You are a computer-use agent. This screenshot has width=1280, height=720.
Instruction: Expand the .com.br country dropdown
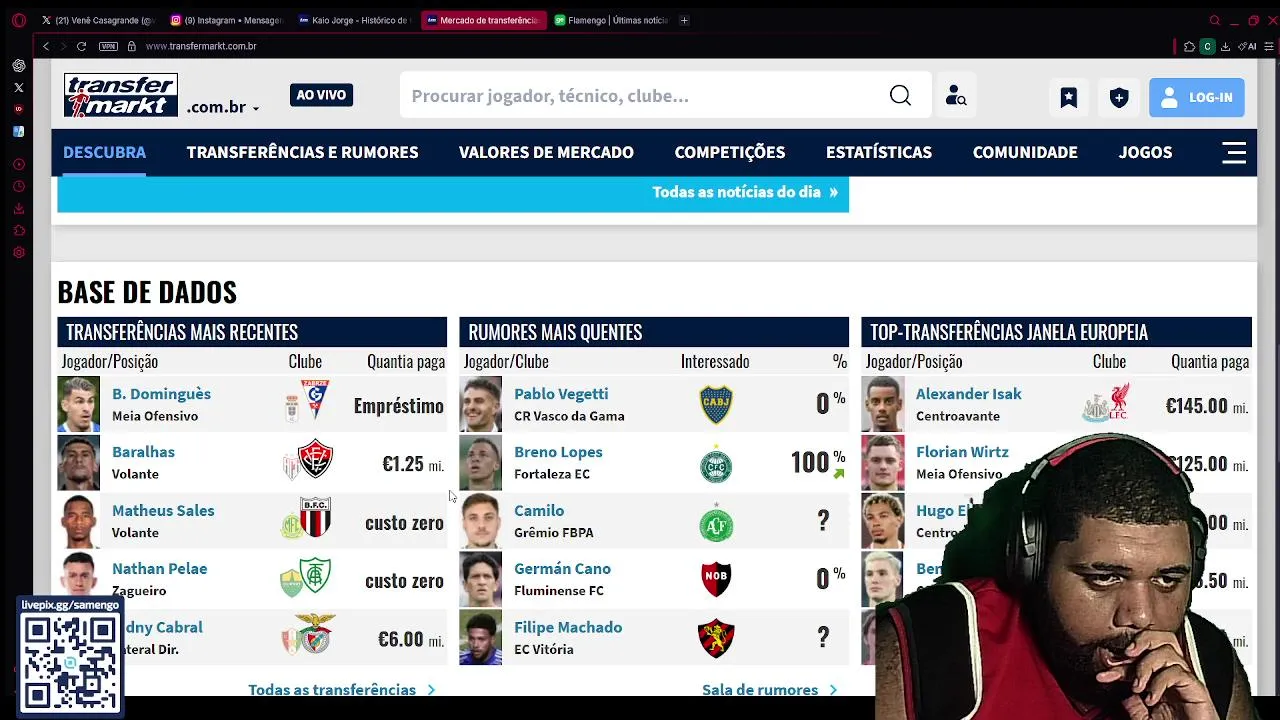(x=222, y=107)
